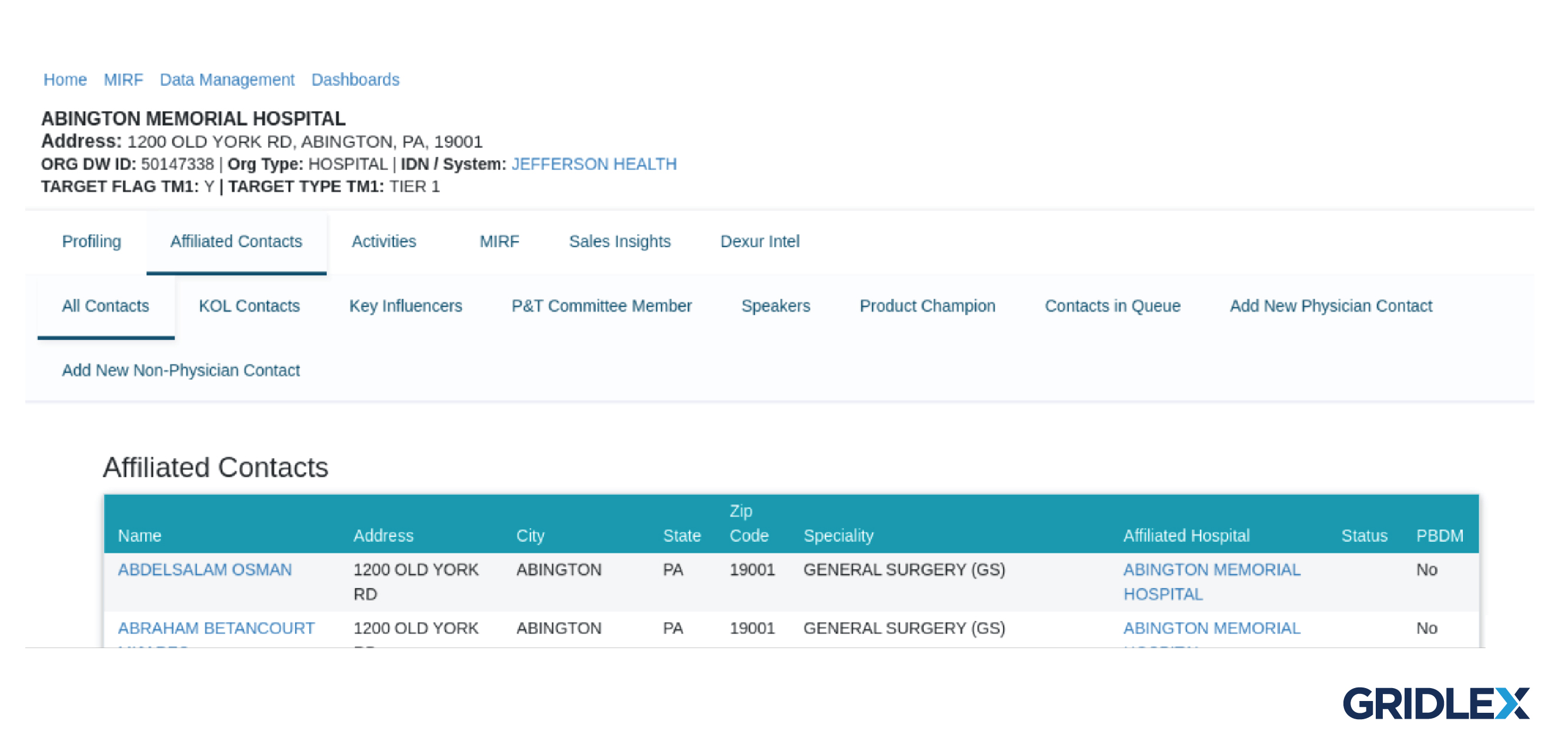
Task: Click the Zip Code column header
Action: pyautogui.click(x=749, y=524)
